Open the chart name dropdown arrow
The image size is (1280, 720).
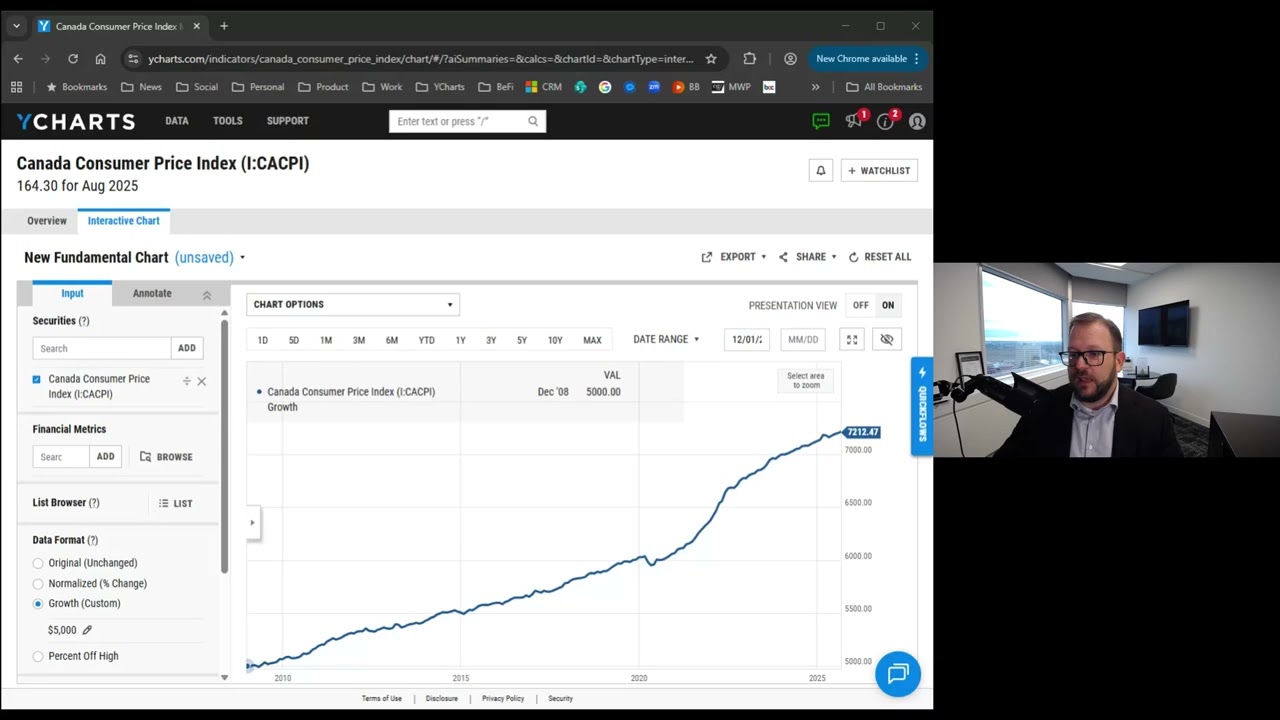point(242,258)
